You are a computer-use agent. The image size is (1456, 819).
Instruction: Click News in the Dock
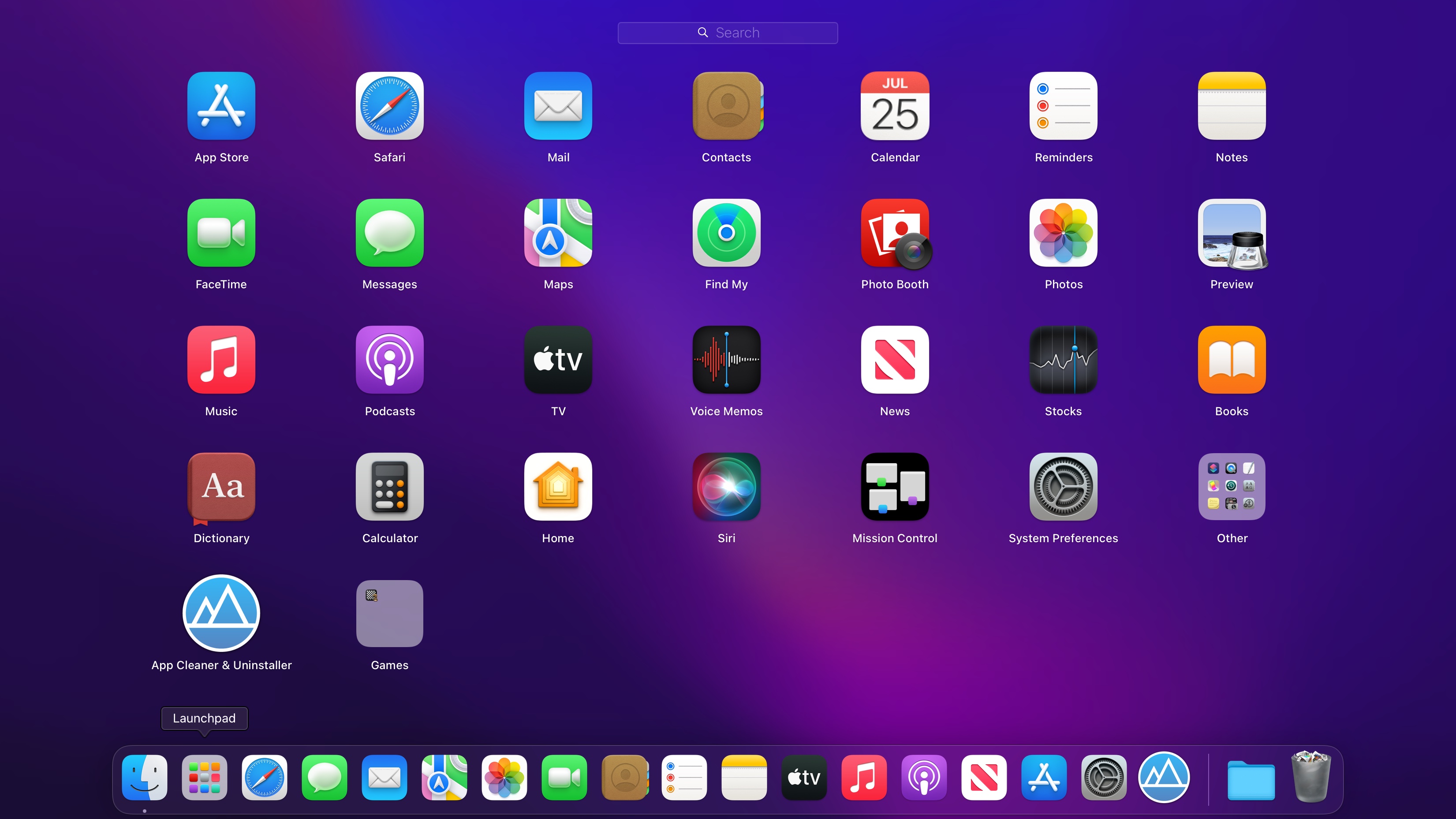pos(983,778)
